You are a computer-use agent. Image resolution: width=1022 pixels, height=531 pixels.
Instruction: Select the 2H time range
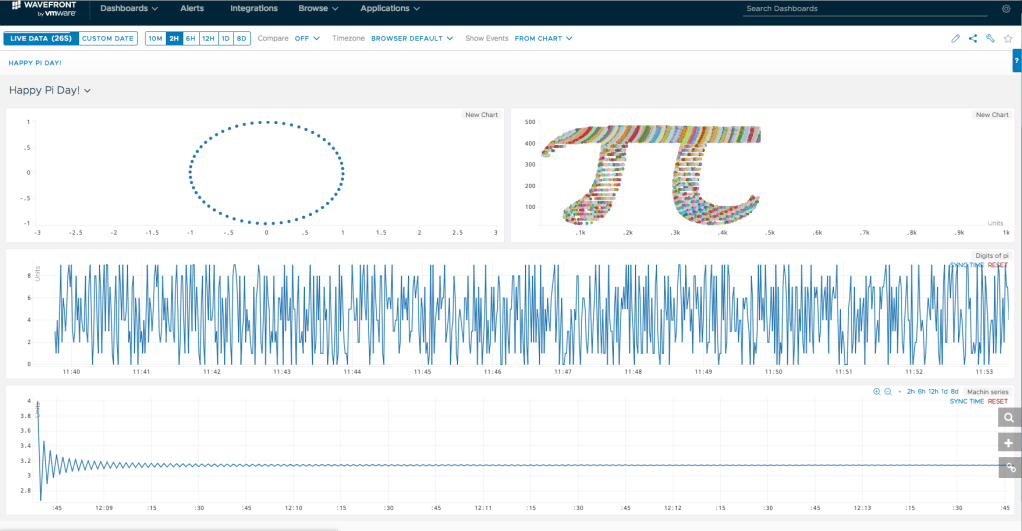coord(174,38)
